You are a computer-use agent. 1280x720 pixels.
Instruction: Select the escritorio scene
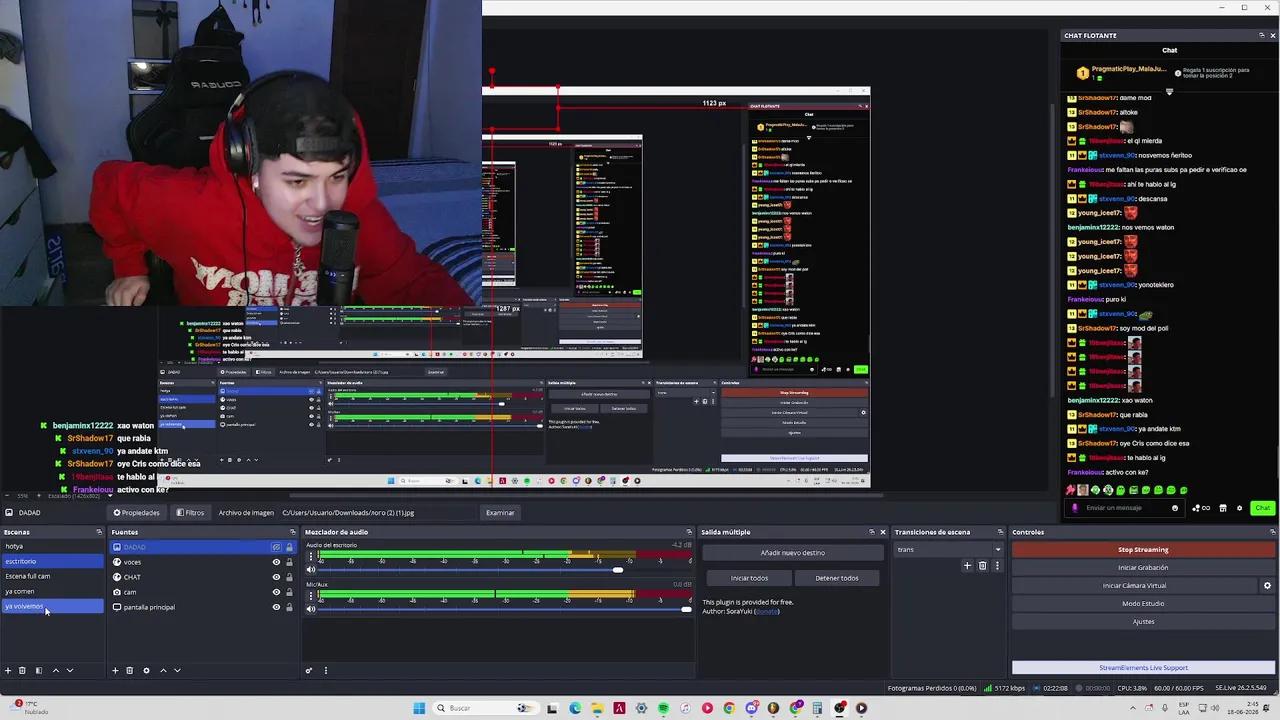52,562
